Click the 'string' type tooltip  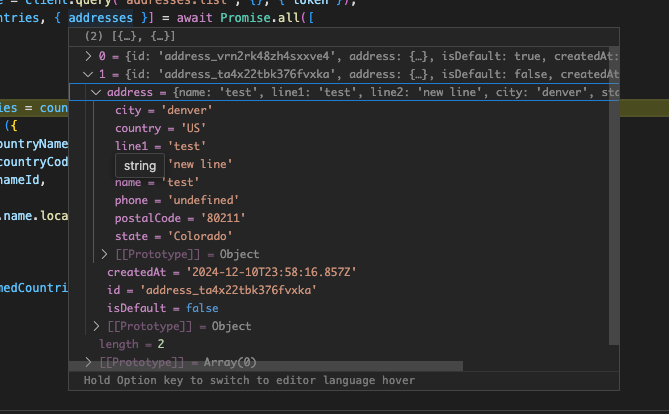(x=139, y=166)
